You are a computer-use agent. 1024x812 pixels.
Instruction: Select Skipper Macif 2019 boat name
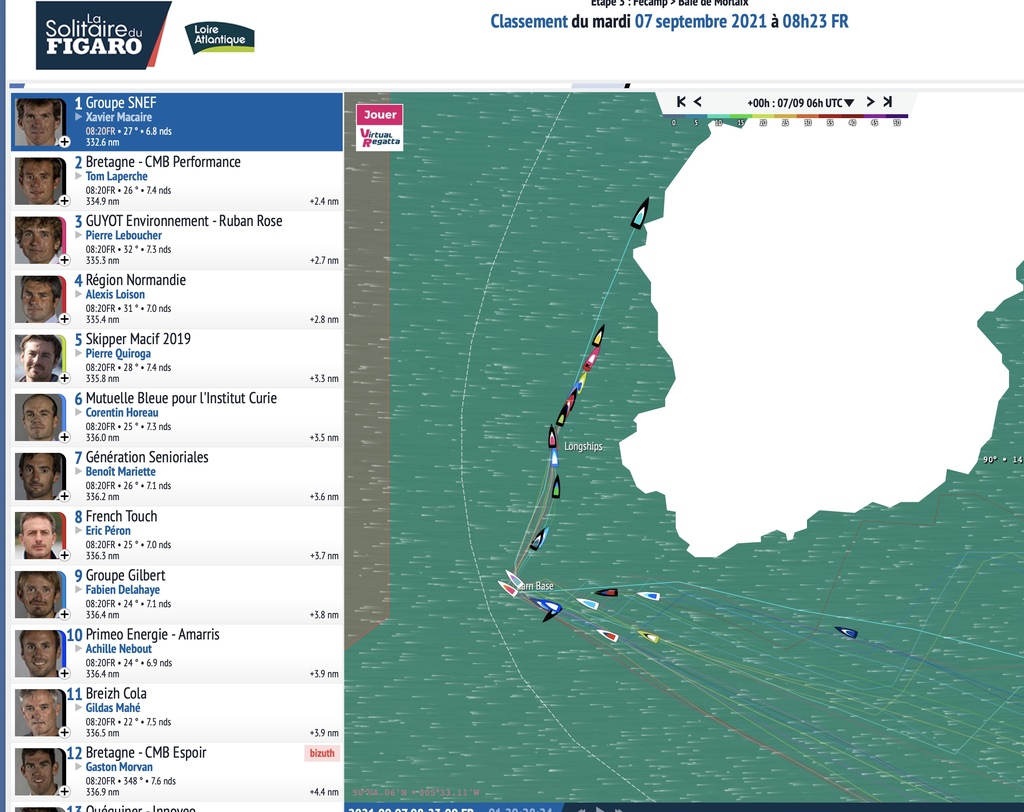pyautogui.click(x=138, y=339)
